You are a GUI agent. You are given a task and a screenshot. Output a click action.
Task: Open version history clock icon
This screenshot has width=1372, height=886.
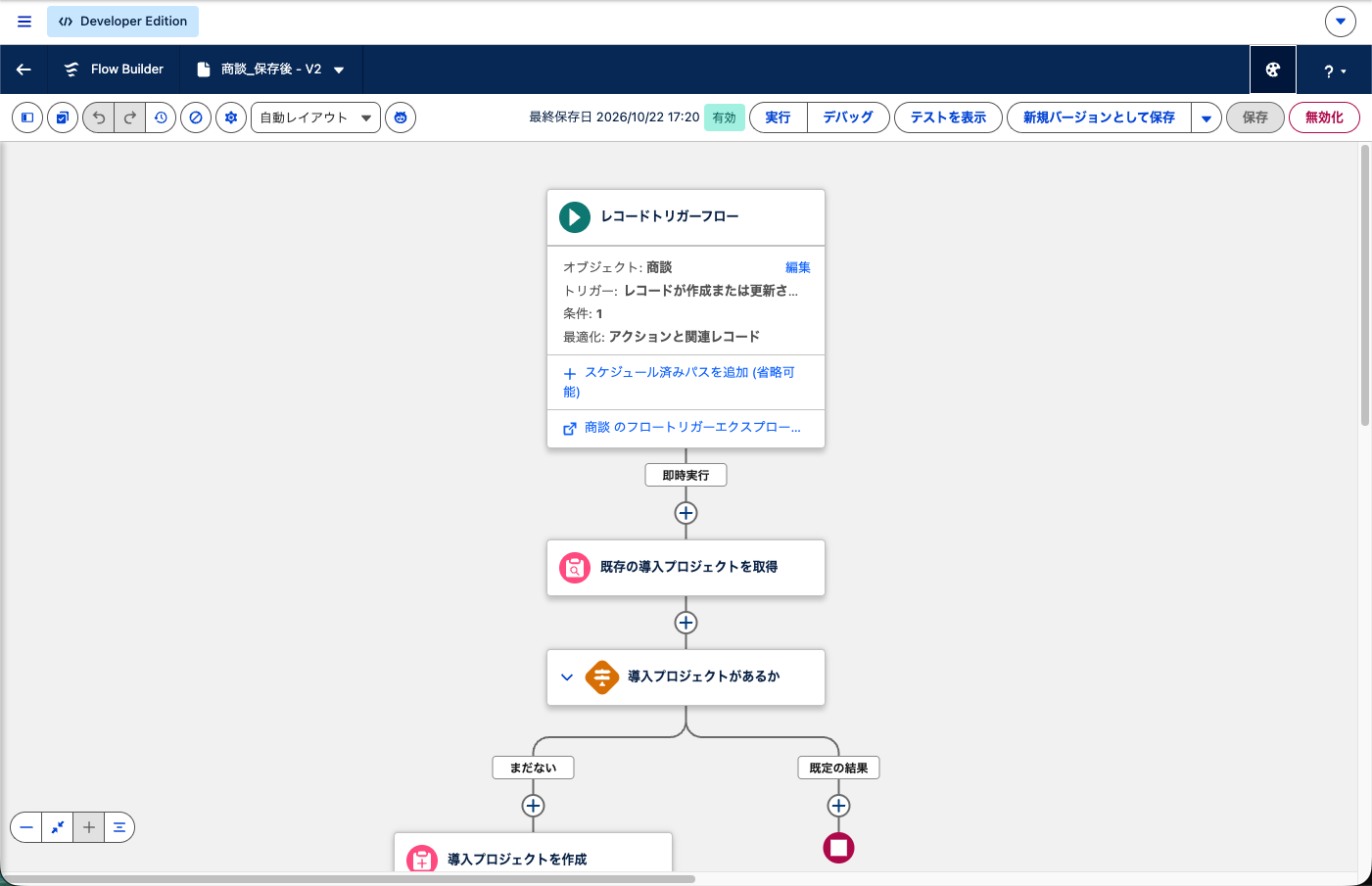pyautogui.click(x=161, y=117)
